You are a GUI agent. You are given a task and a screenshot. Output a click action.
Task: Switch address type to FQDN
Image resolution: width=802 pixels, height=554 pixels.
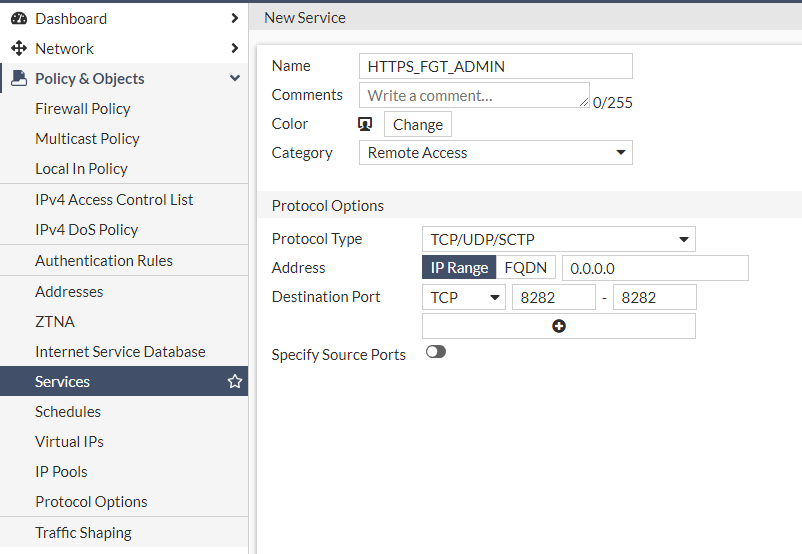point(525,268)
